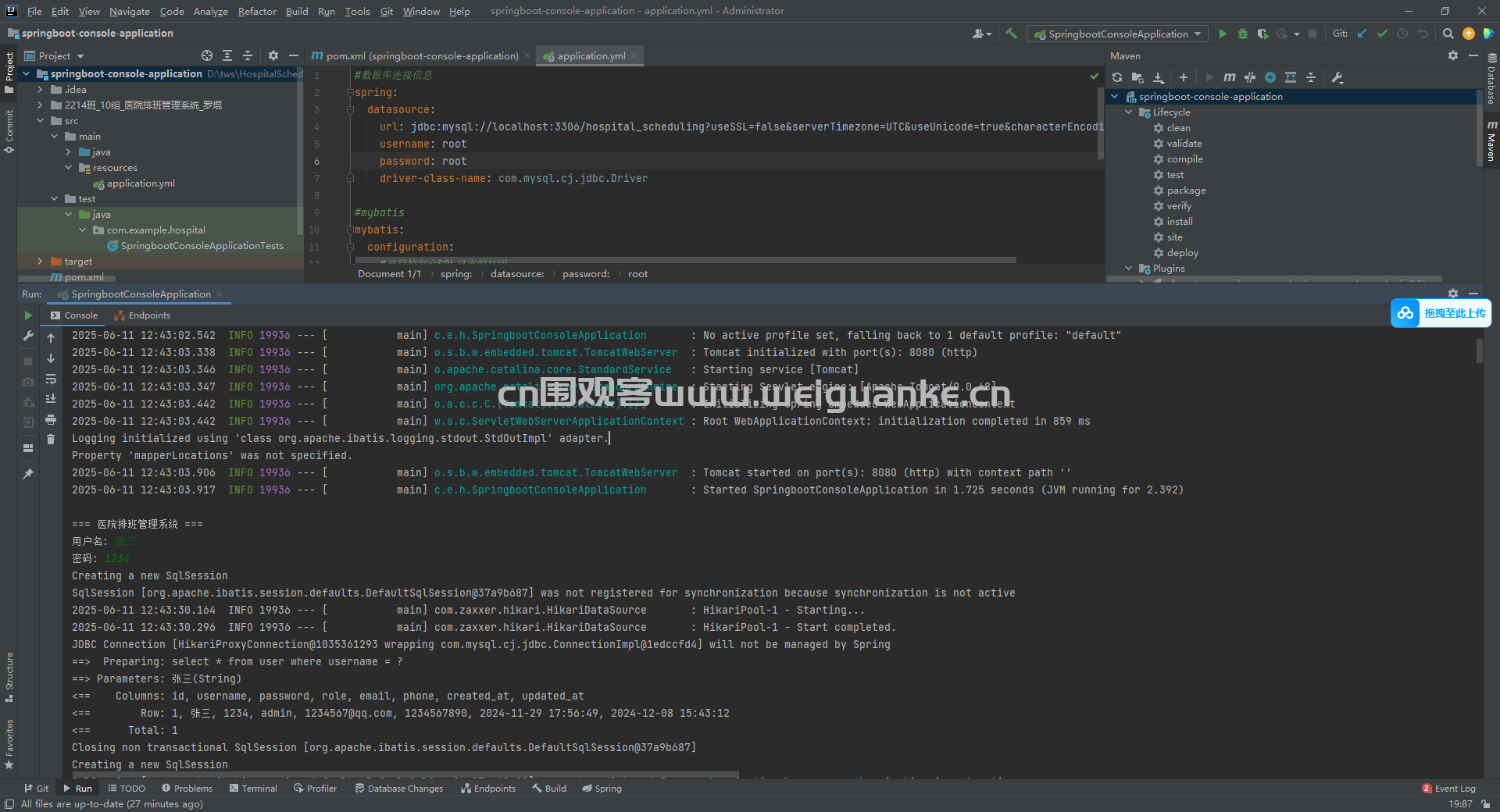1500x812 pixels.
Task: Click console horizontal scrollbar
Action: [405, 775]
